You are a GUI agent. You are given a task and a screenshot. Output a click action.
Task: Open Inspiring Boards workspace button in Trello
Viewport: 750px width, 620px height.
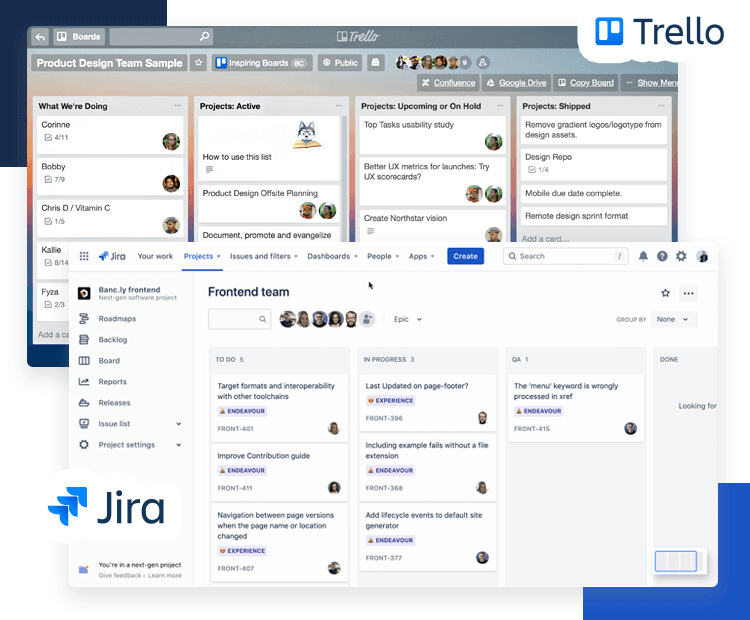(x=262, y=63)
